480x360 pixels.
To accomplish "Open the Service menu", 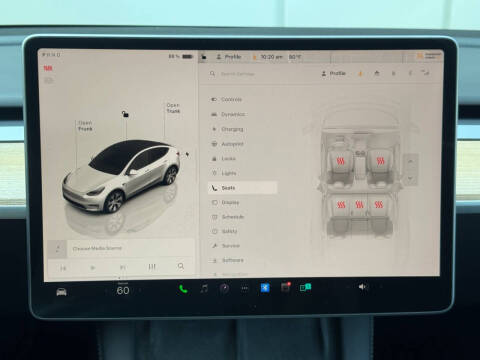I will pos(226,246).
